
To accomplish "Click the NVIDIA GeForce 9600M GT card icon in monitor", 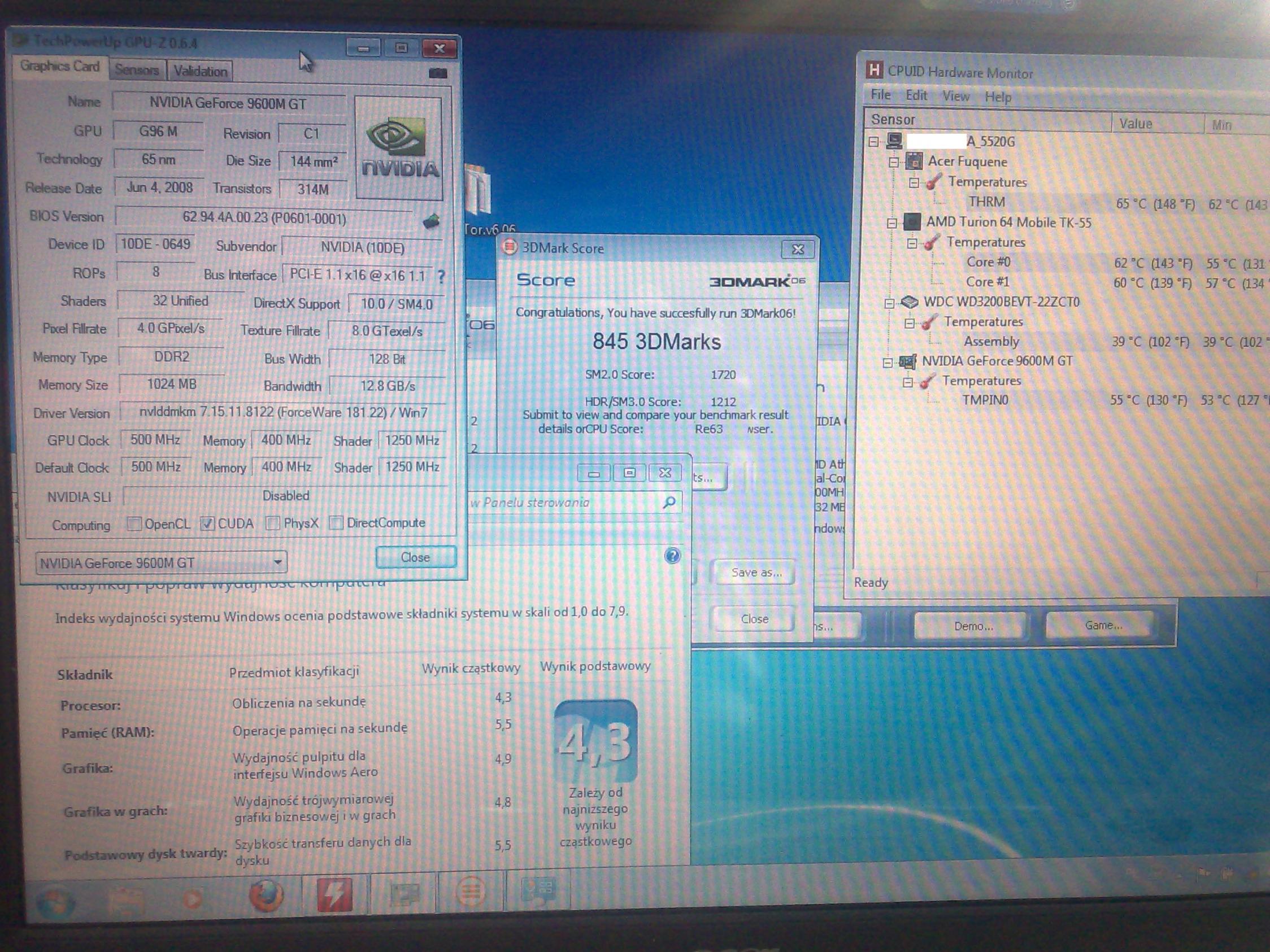I will (x=907, y=361).
